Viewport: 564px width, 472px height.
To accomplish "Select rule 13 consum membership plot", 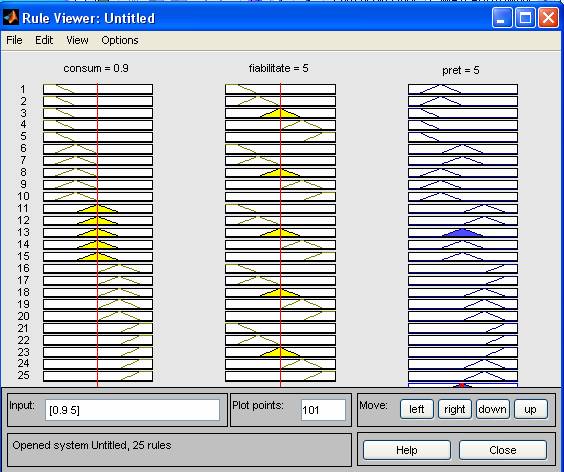I will (98, 232).
